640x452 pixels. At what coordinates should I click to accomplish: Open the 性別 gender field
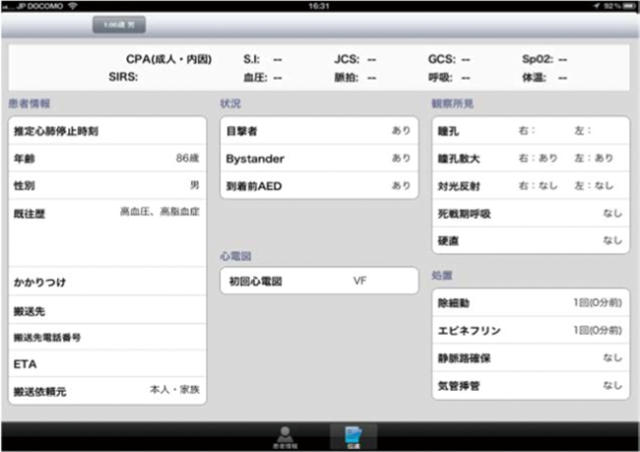point(107,185)
